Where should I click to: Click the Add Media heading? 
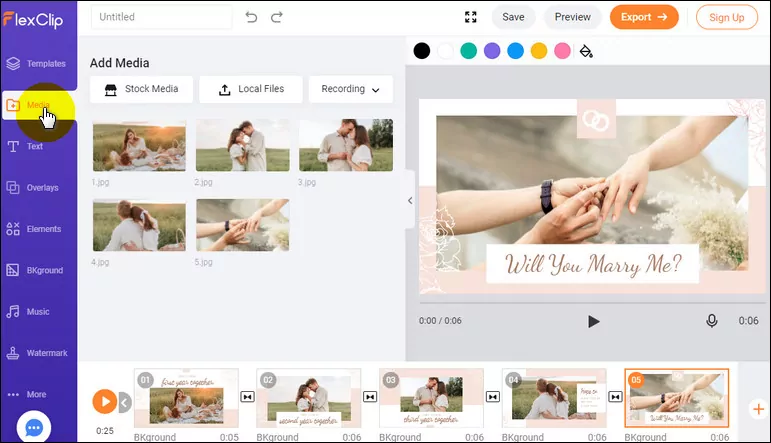tap(119, 63)
